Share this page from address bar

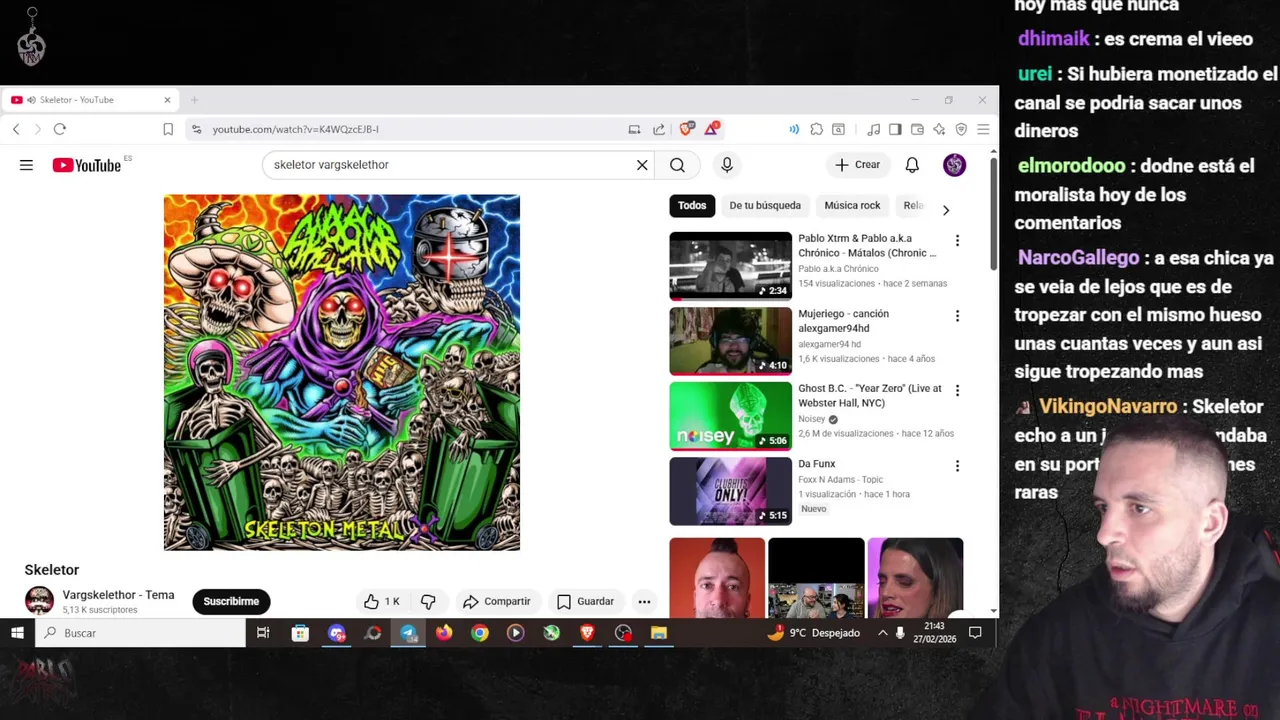(659, 129)
